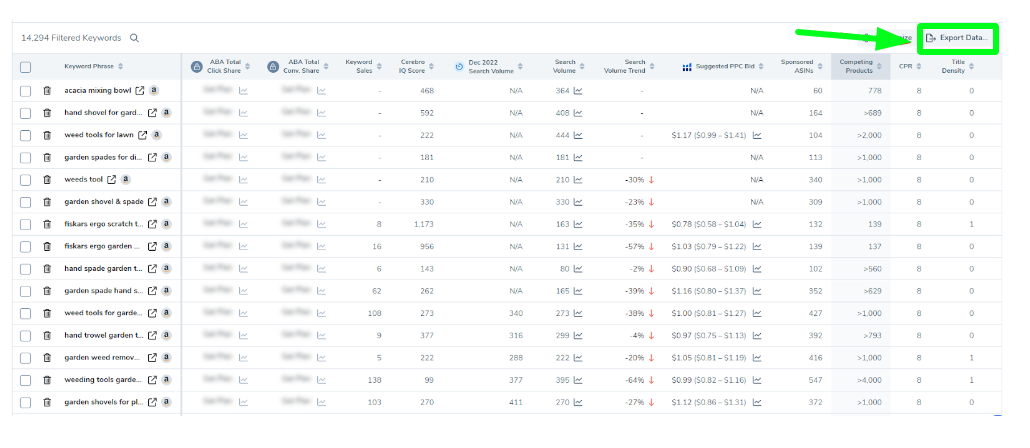Sort by Dec 2022 Search Volume

coord(520,66)
